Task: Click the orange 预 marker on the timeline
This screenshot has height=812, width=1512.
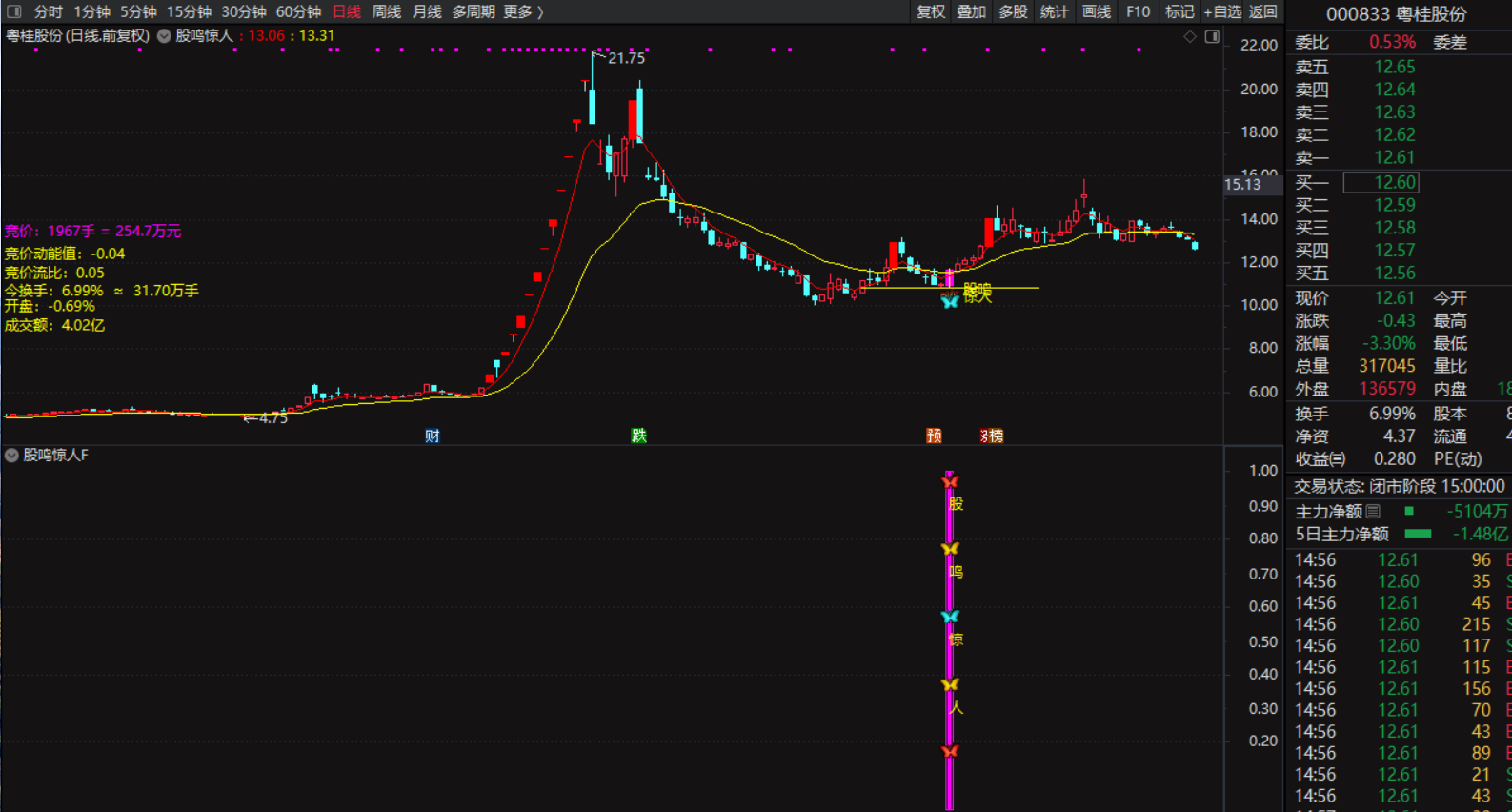Action: pos(934,436)
